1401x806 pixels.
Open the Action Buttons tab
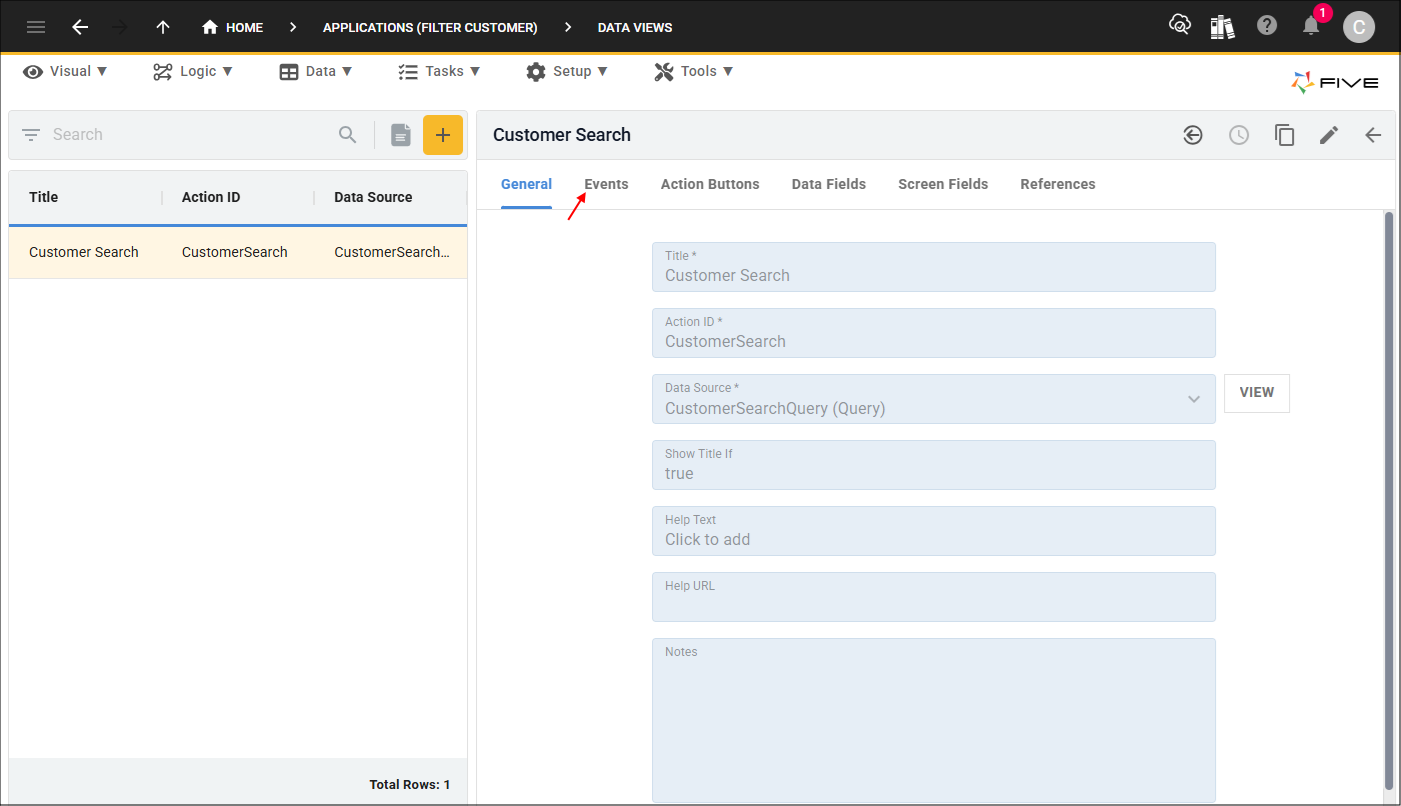710,184
